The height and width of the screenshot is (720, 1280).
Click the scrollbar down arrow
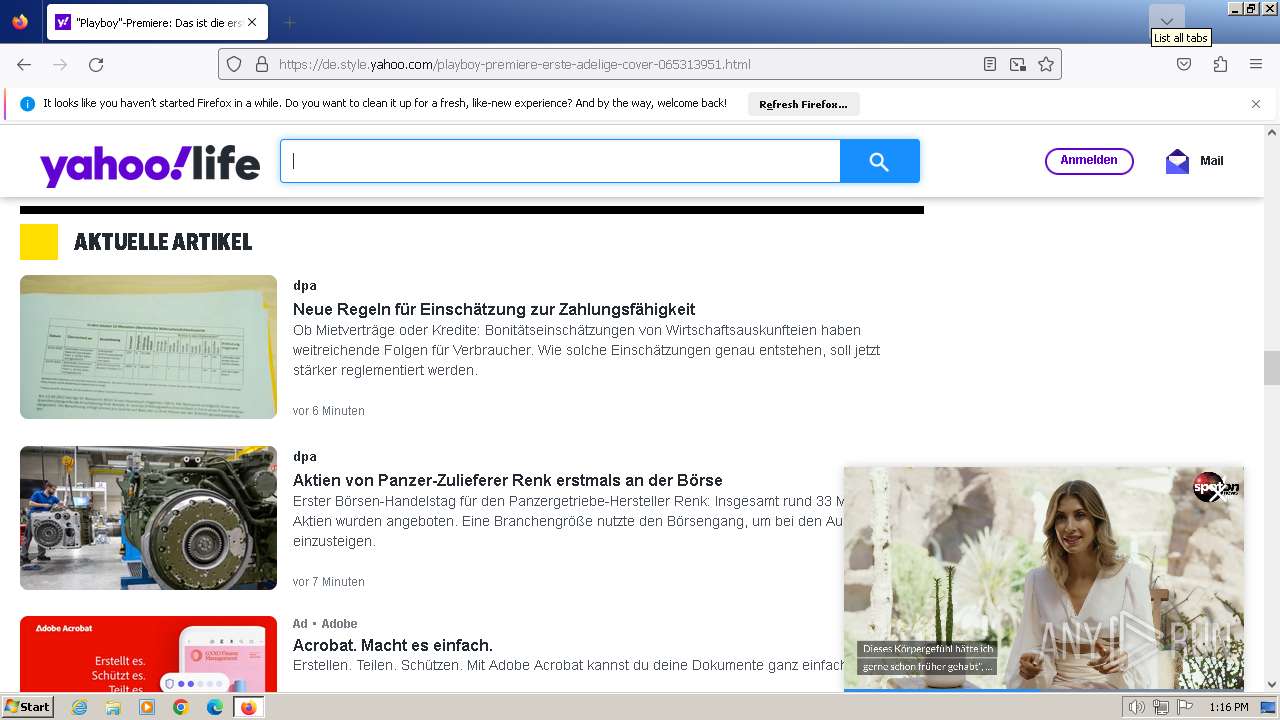(x=1272, y=685)
